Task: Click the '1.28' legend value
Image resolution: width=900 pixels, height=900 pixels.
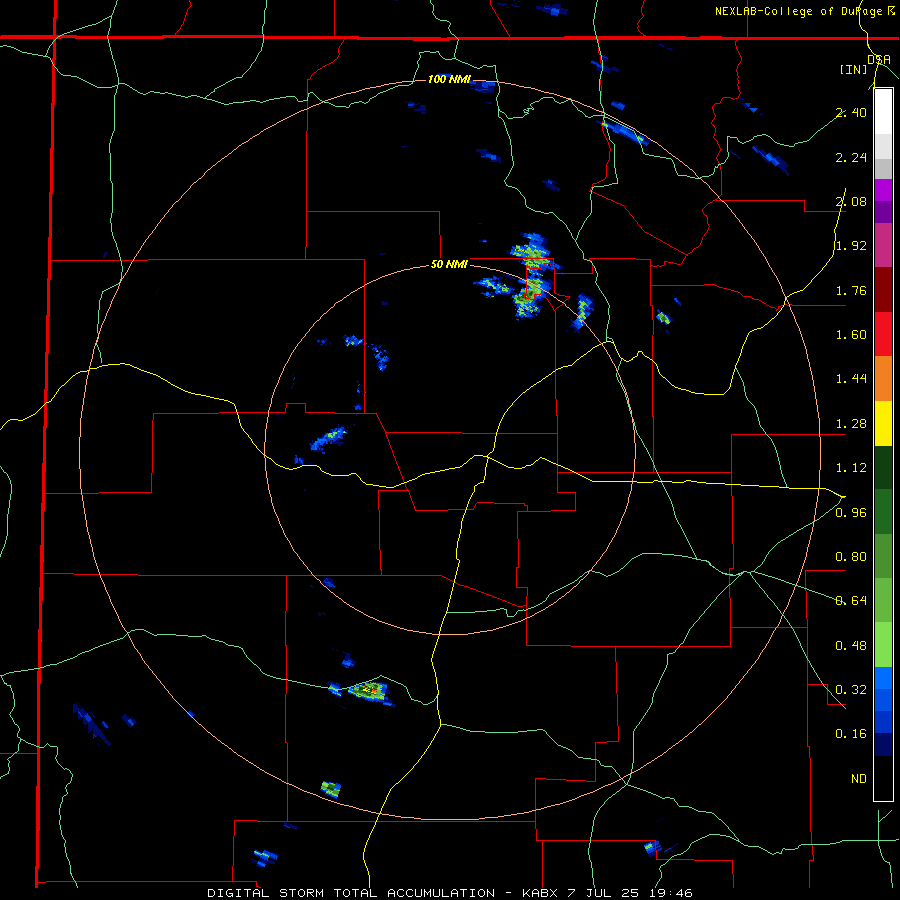Action: (x=851, y=424)
